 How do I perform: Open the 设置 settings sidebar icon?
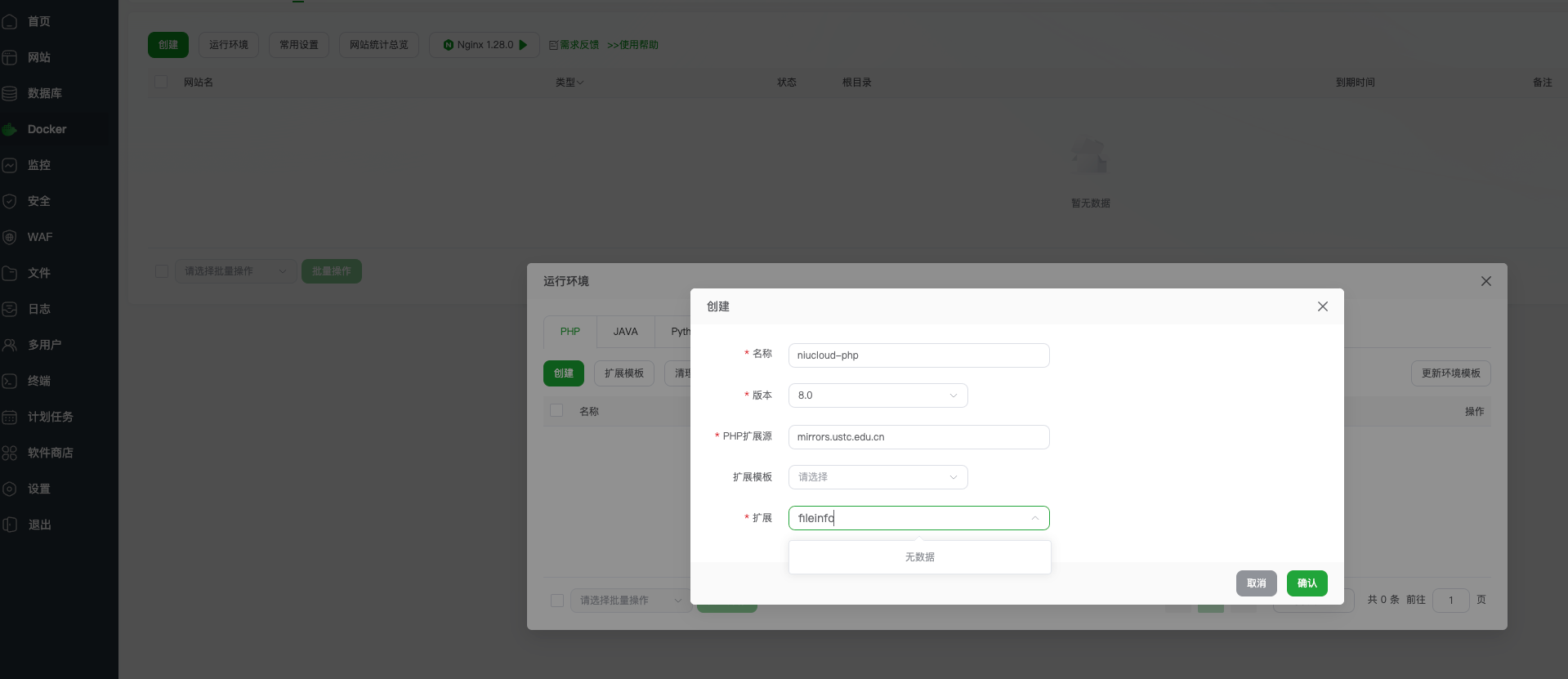pyautogui.click(x=10, y=489)
